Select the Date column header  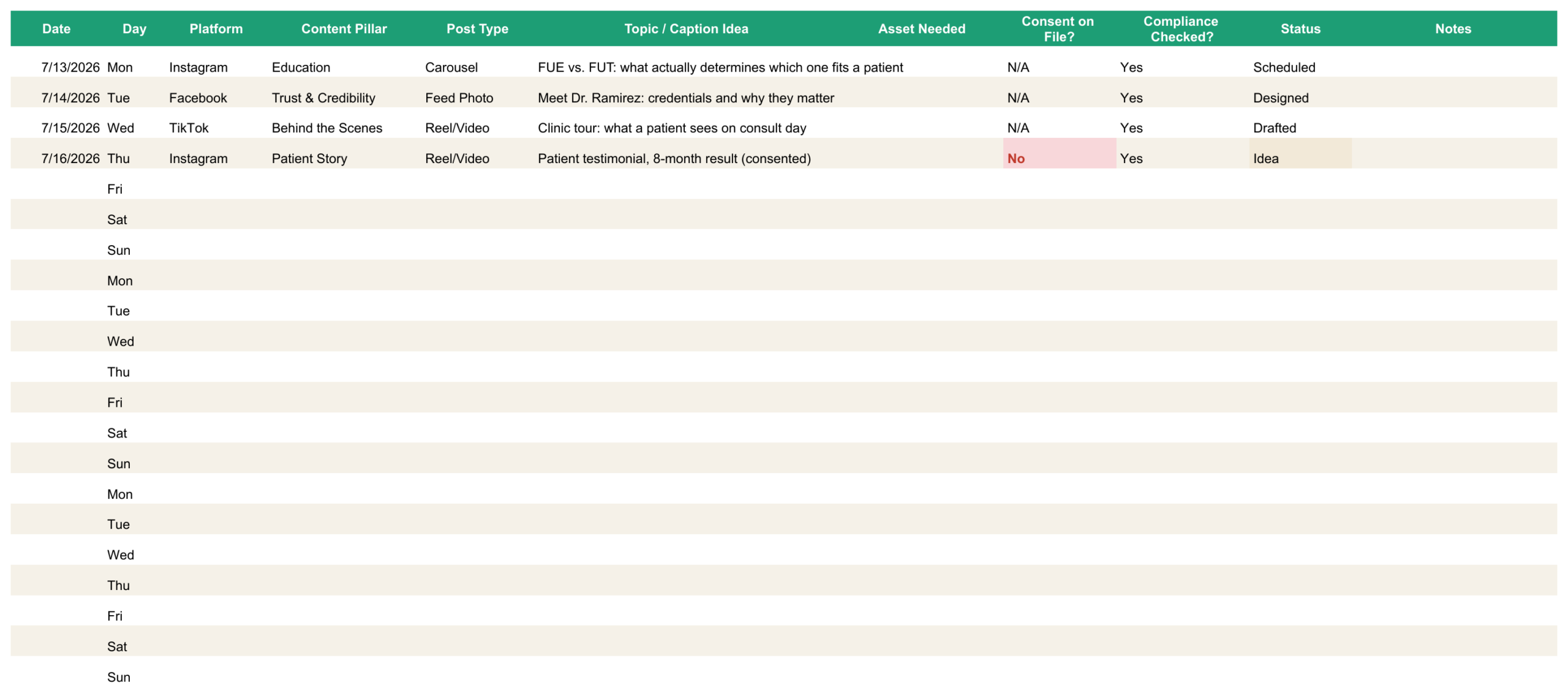click(56, 29)
